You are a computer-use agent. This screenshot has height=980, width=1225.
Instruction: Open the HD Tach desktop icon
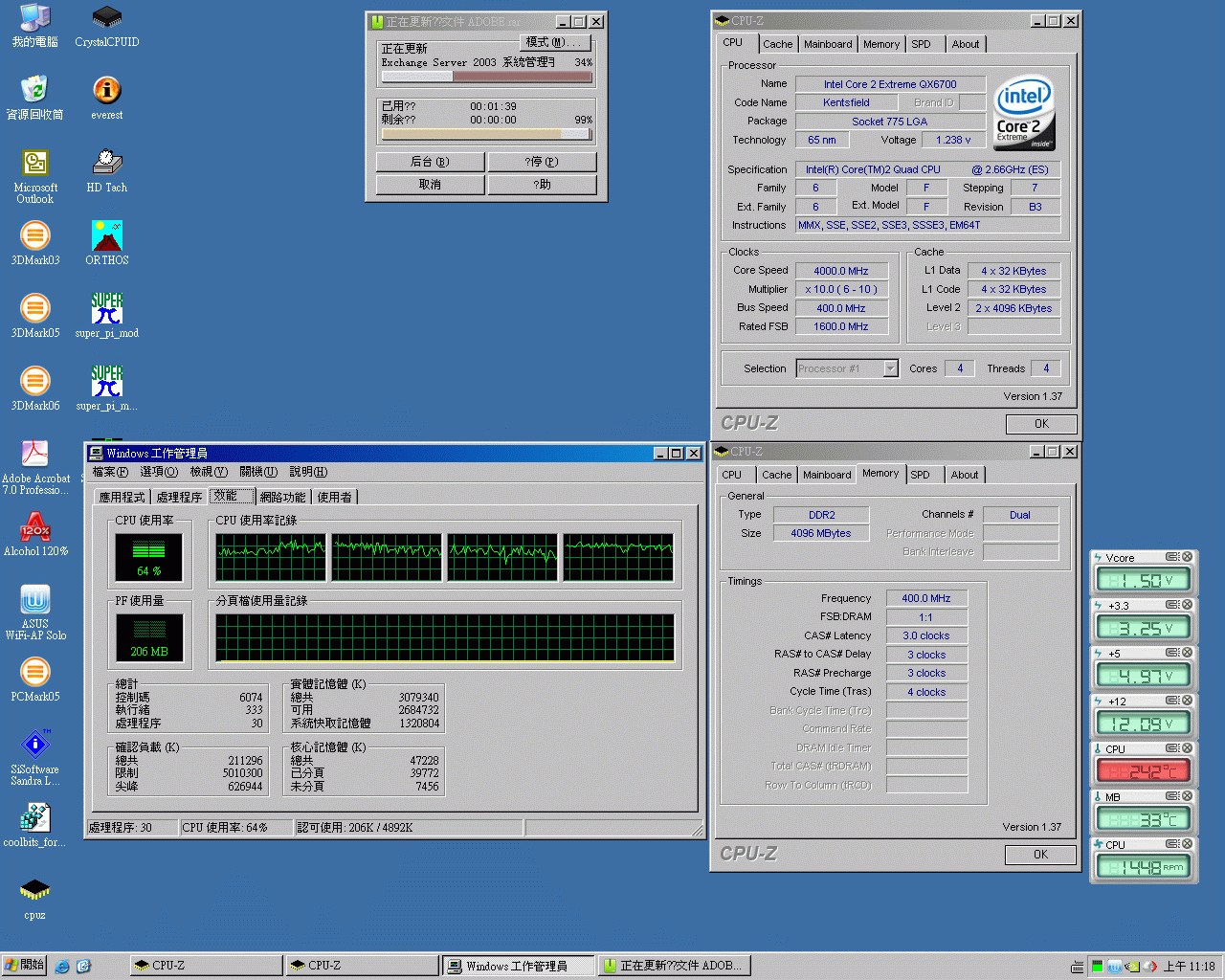106,170
